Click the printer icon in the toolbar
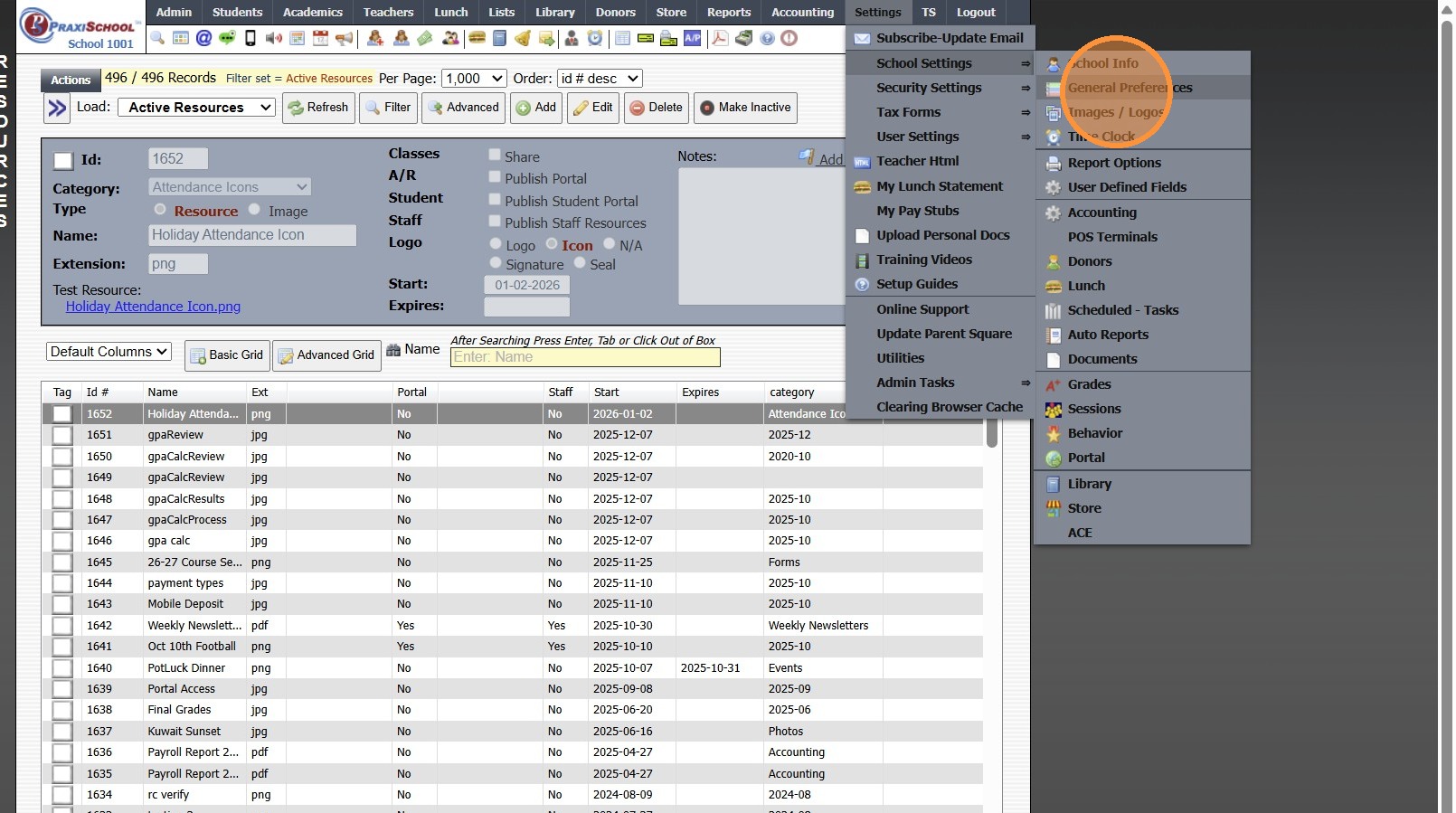The width and height of the screenshot is (1456, 813). (668, 38)
